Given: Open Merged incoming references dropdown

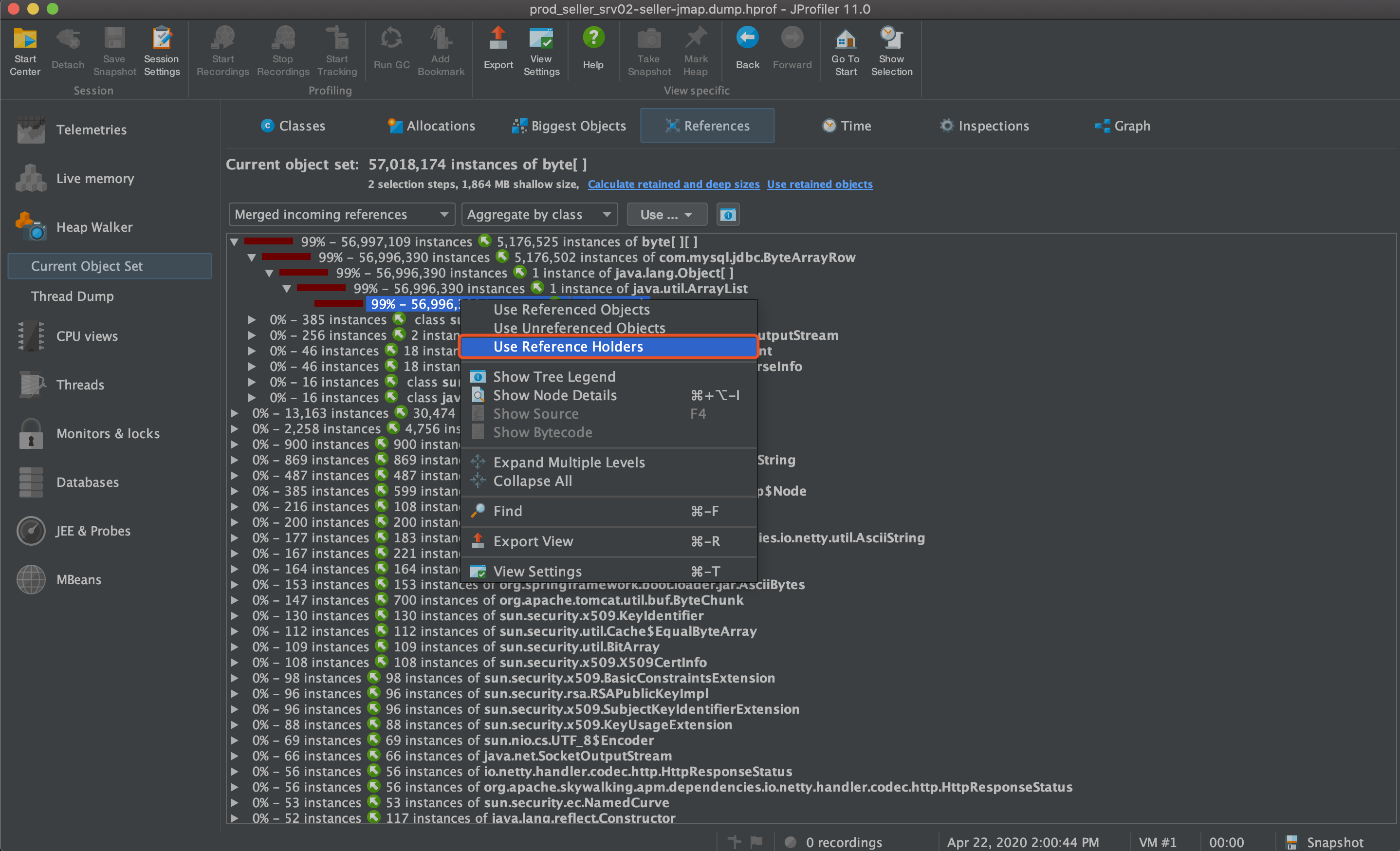Looking at the screenshot, I should click(341, 215).
